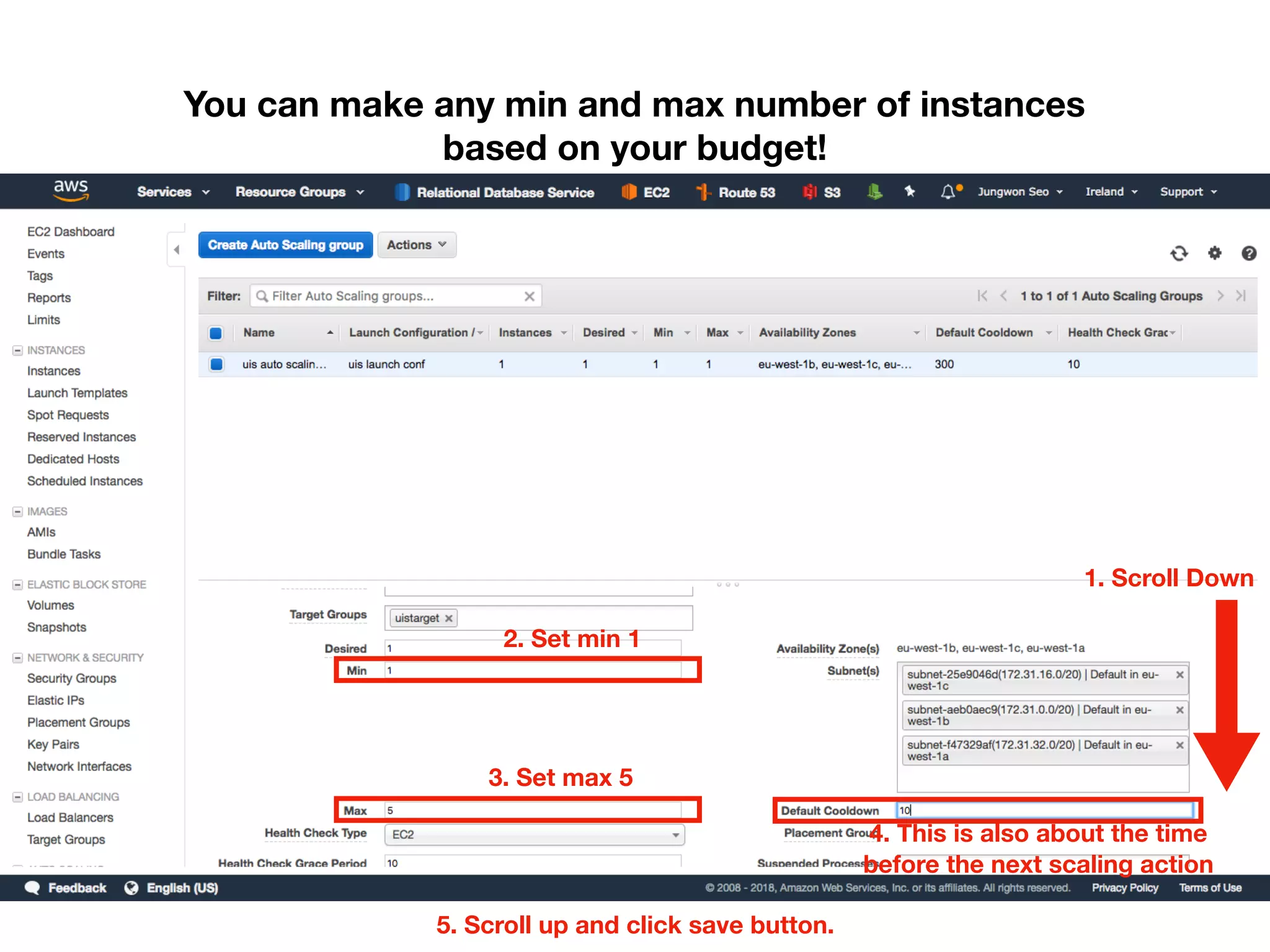Open EC2 Dashboard in sidebar

pos(71,232)
